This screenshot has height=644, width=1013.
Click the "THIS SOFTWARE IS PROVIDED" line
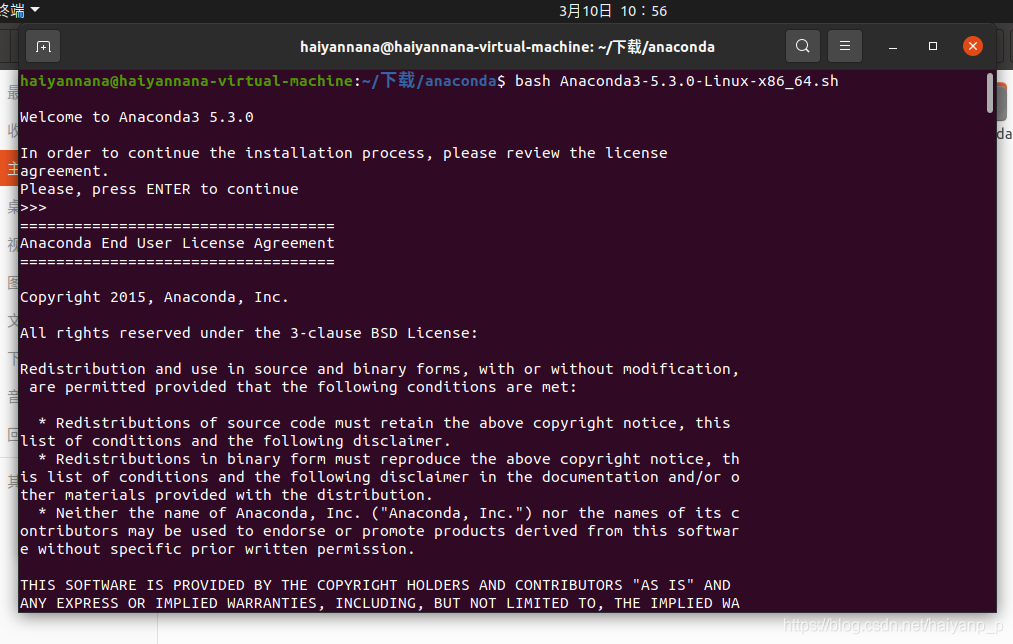click(375, 585)
